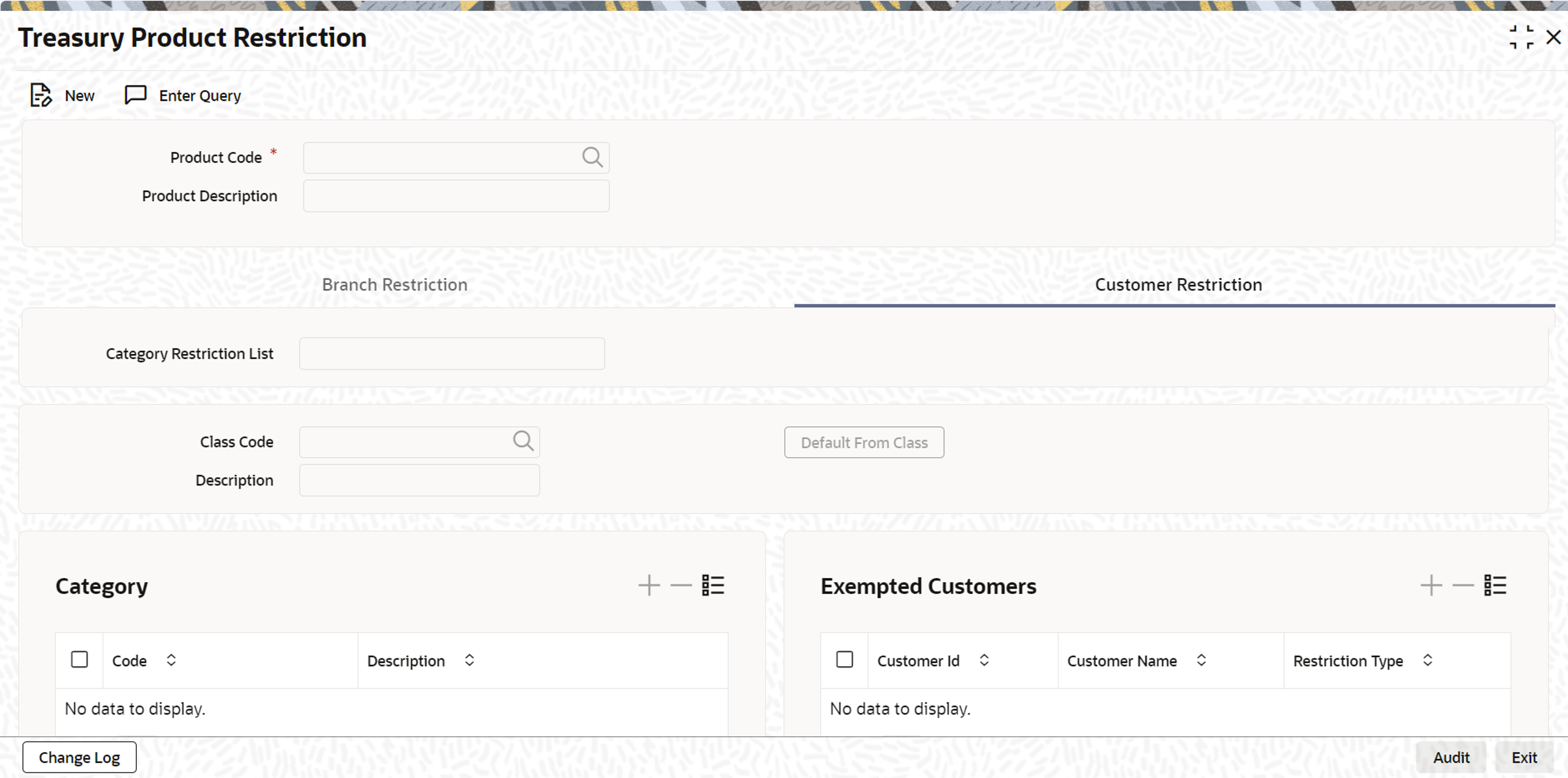
Task: Open Class Code search lookup
Action: [523, 441]
